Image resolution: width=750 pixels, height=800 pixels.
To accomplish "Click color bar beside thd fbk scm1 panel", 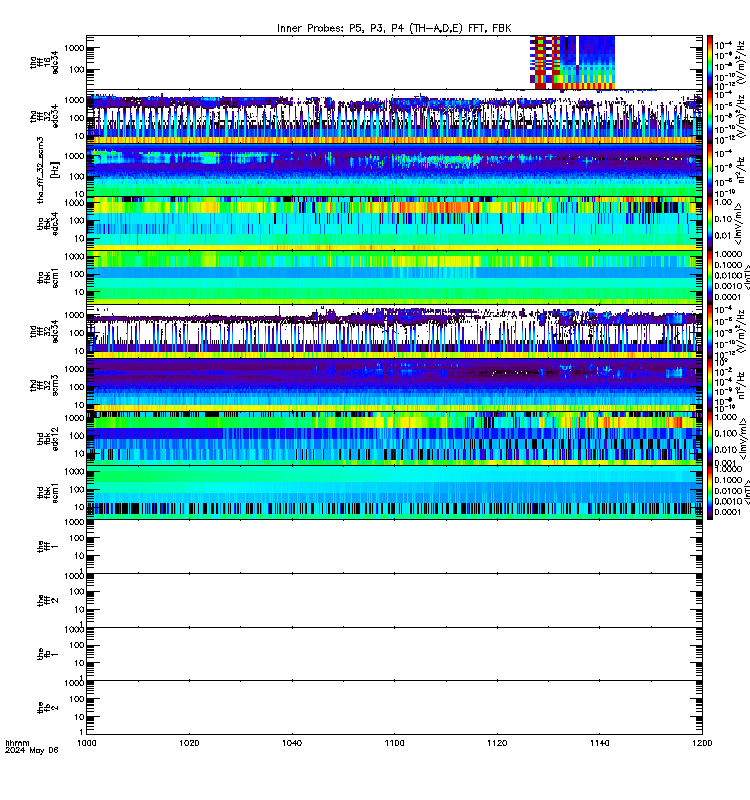I will 710,493.
